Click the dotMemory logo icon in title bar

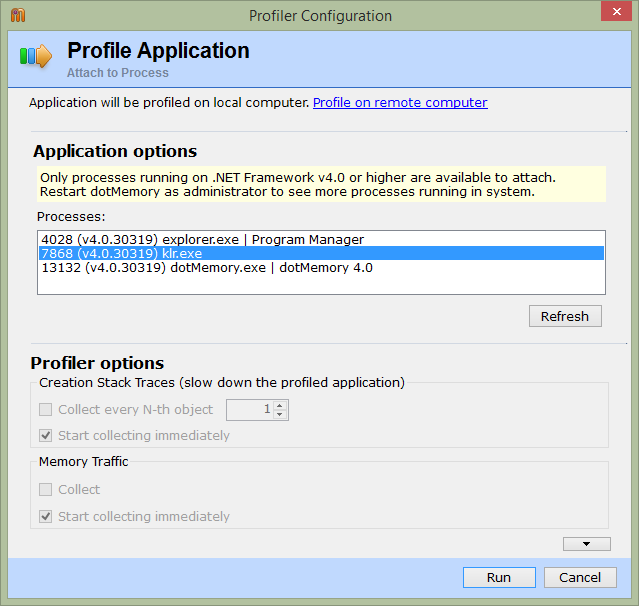tap(18, 15)
